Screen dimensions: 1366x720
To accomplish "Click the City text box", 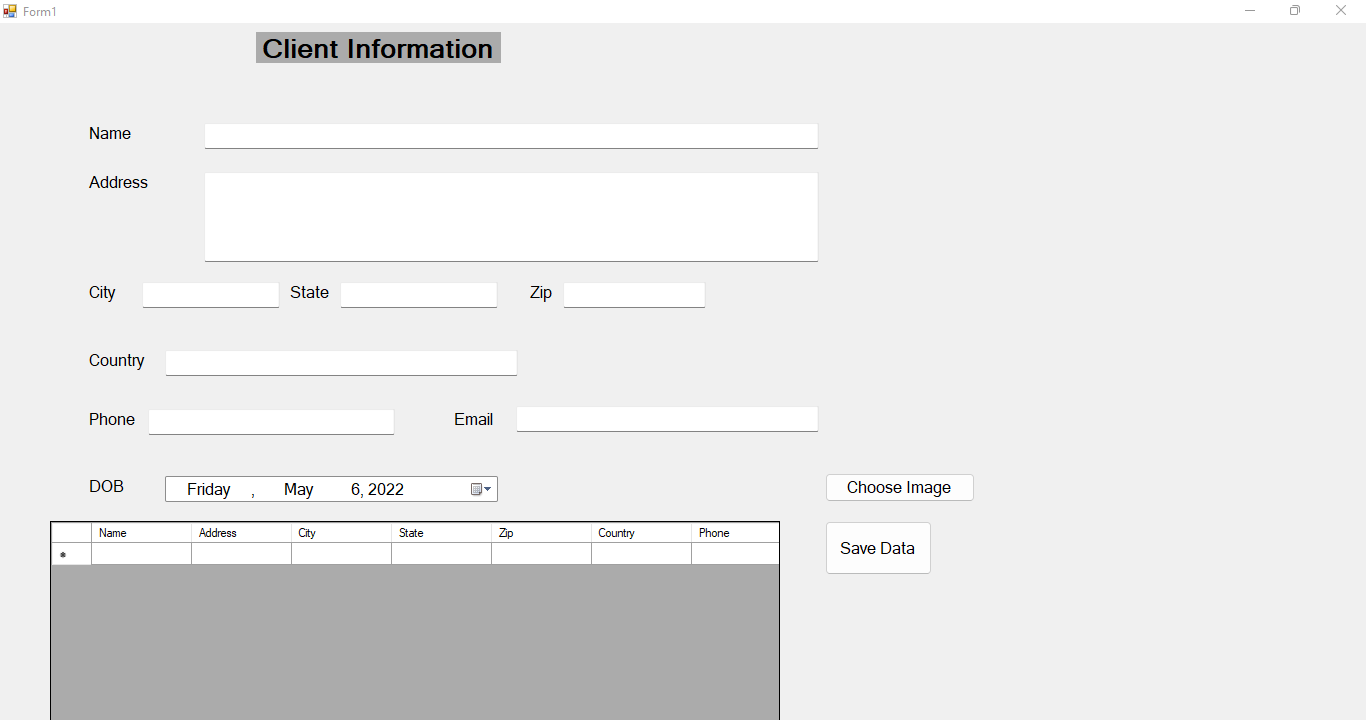I will pos(210,294).
